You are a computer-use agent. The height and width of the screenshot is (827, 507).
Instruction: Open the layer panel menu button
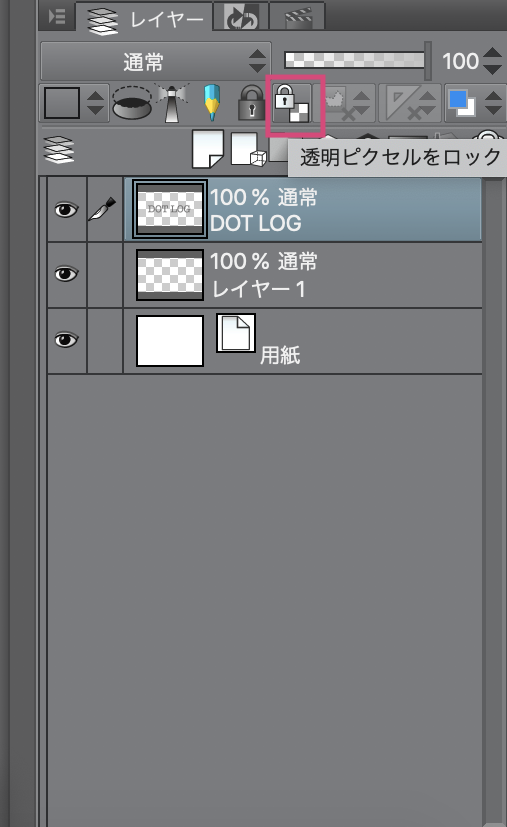pos(56,16)
